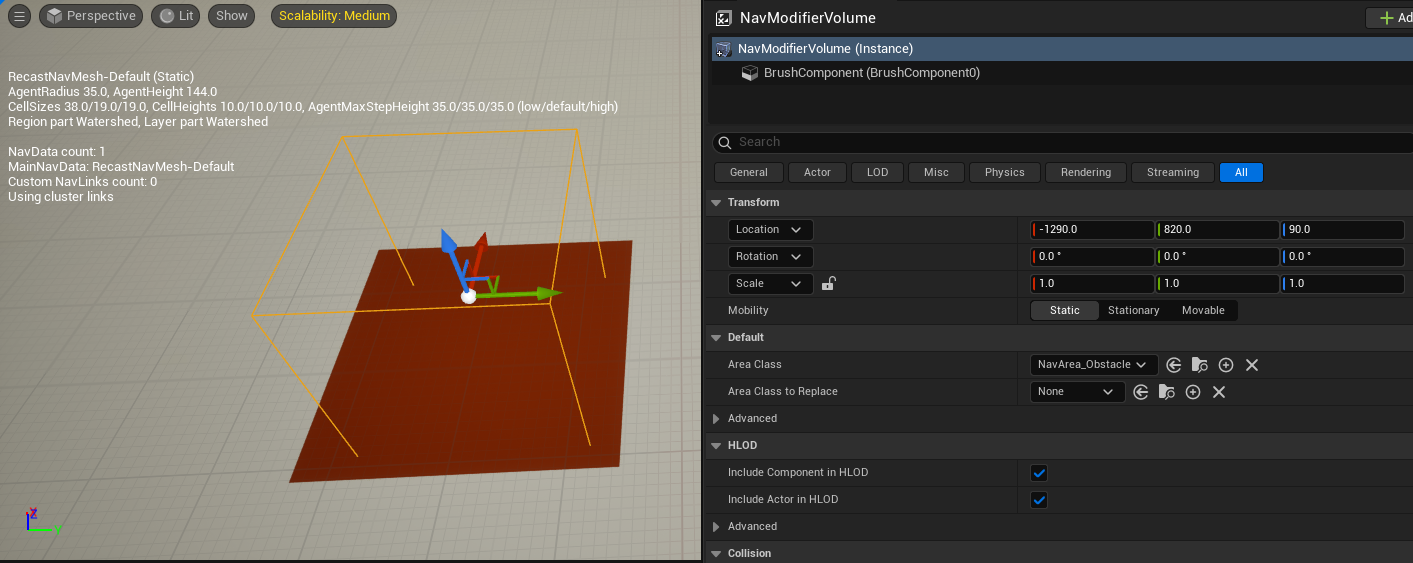Select the All filter tab

coord(1241,172)
